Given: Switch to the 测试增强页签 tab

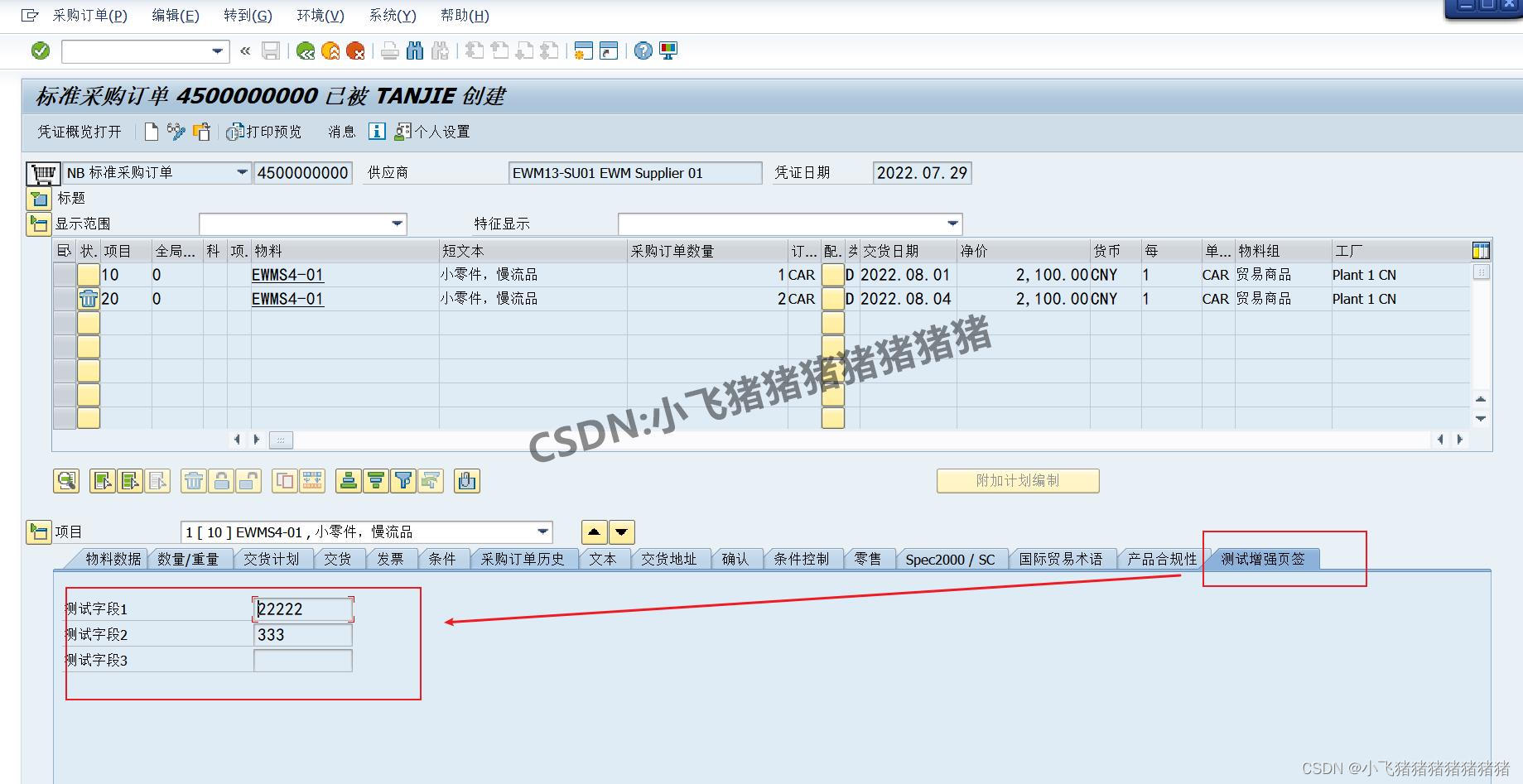Looking at the screenshot, I should (x=1263, y=559).
